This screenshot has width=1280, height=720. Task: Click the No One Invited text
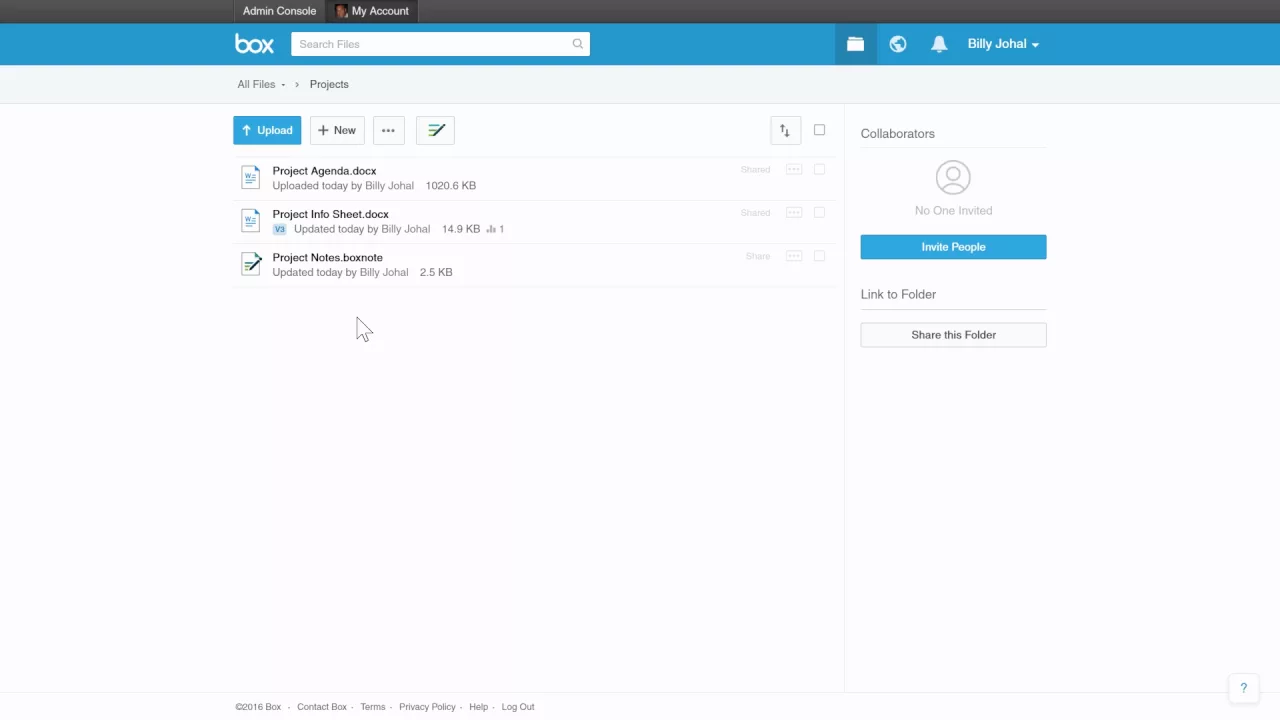(953, 211)
